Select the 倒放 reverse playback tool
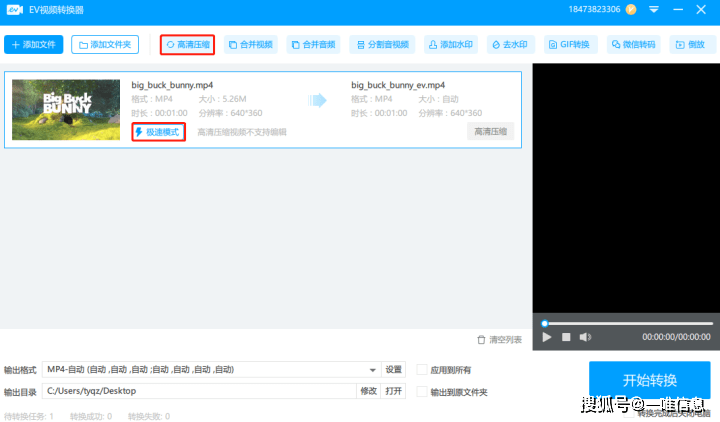Screen dimensions: 720x422 (x=693, y=45)
